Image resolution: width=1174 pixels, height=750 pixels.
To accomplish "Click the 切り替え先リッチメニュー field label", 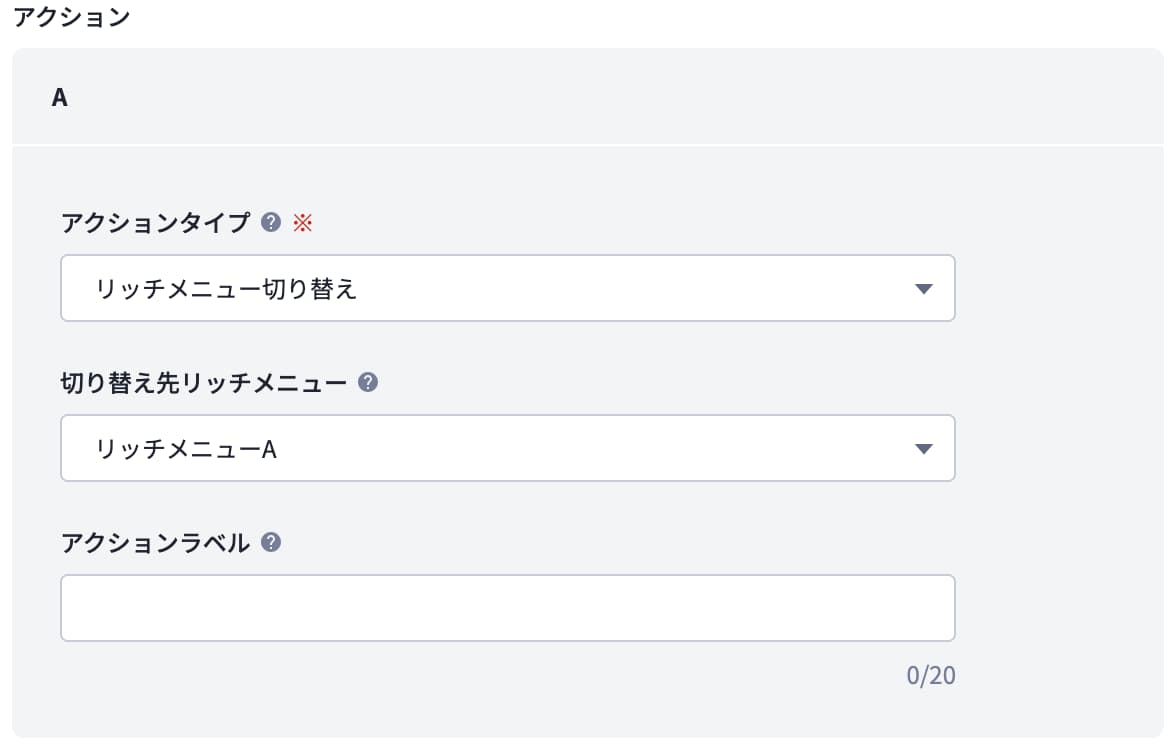I will [203, 382].
